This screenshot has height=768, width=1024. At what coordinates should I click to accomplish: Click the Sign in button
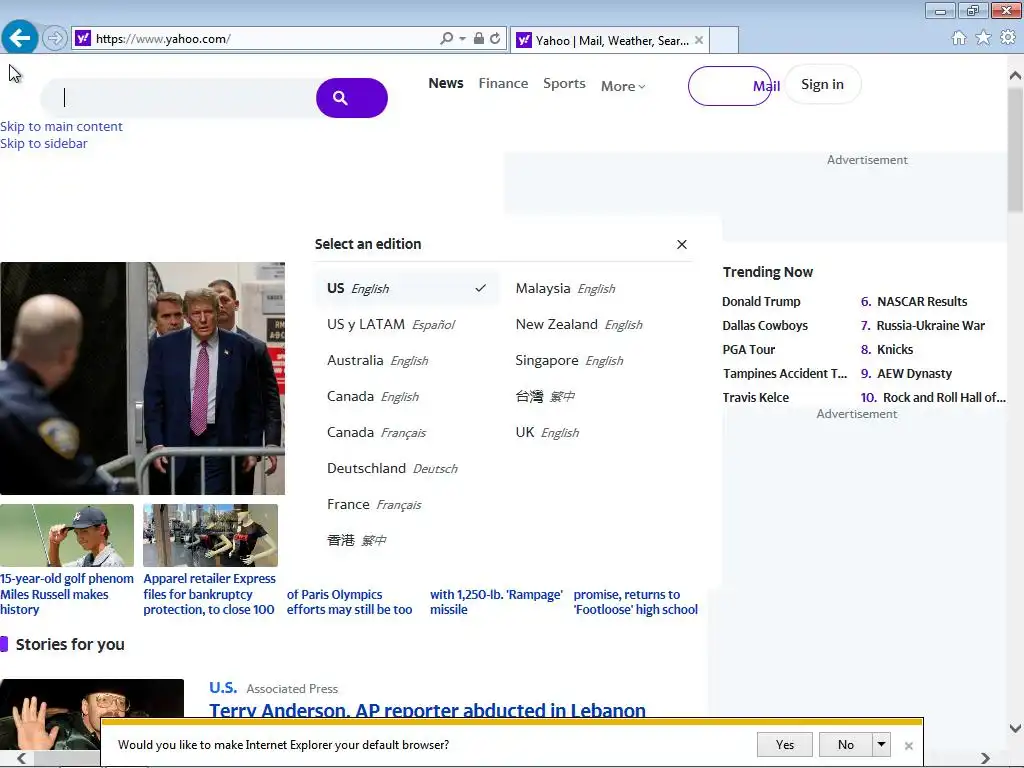click(x=822, y=84)
